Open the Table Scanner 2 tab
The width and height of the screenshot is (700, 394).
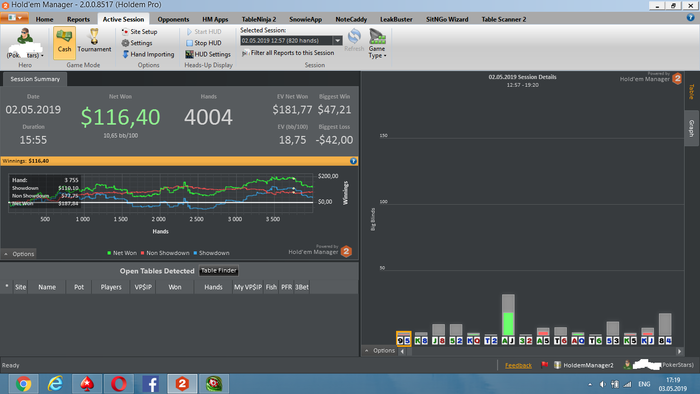pos(504,19)
